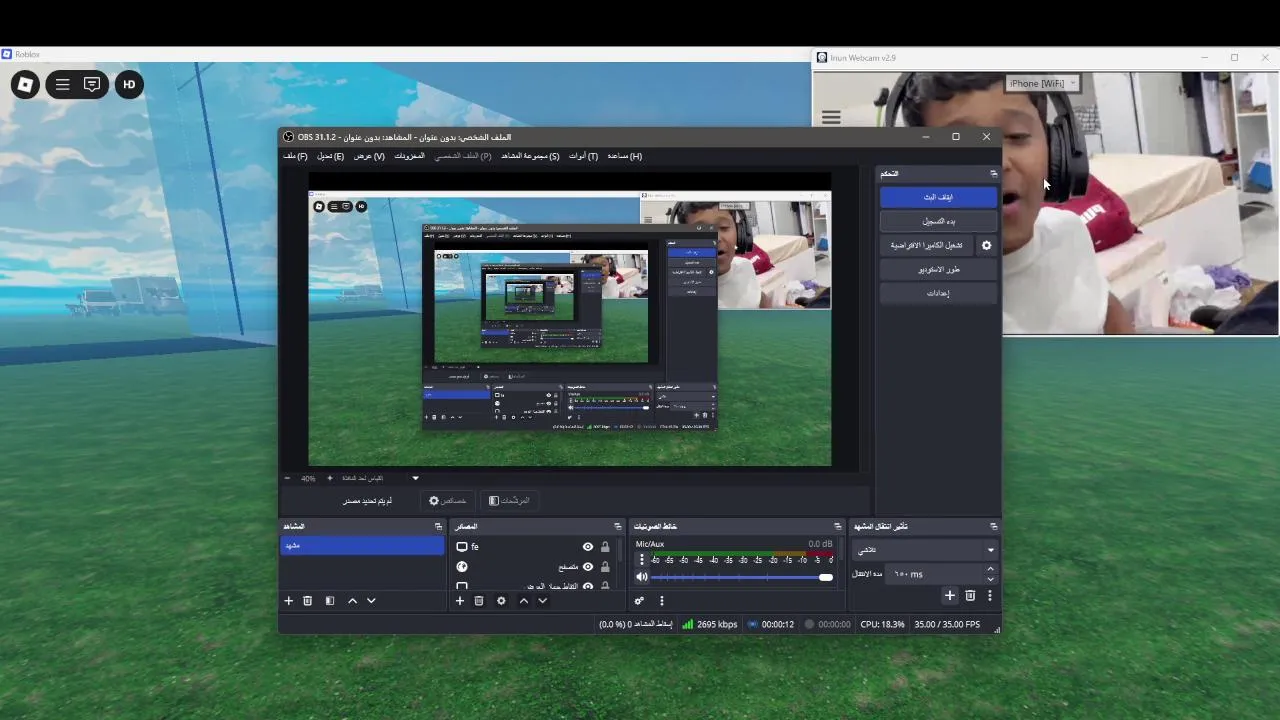The image size is (1280, 720).
Task: Zoom in preview with plus button
Action: click(x=330, y=478)
